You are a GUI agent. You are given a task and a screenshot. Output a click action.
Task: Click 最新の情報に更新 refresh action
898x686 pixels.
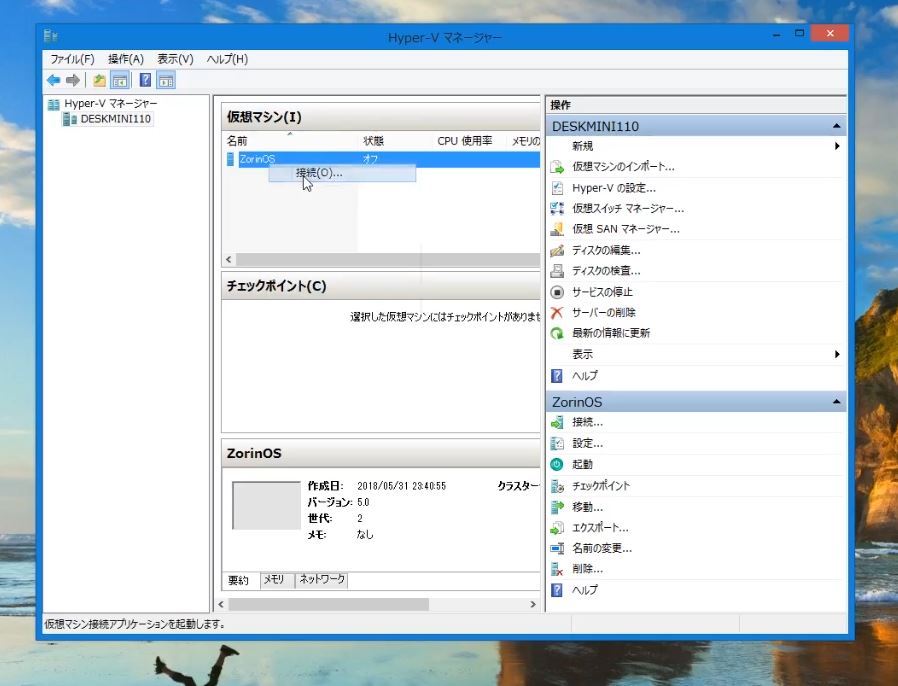(610, 333)
